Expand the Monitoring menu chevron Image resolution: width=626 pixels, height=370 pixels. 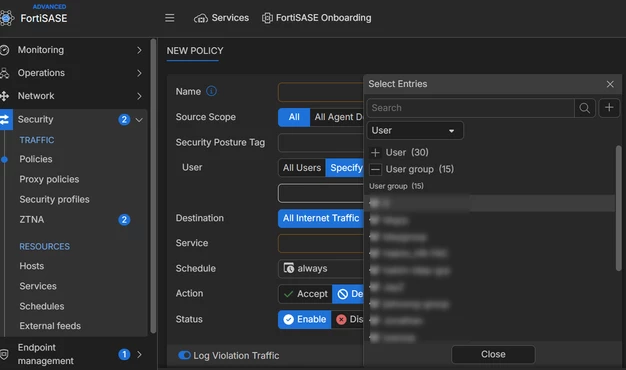pyautogui.click(x=139, y=50)
